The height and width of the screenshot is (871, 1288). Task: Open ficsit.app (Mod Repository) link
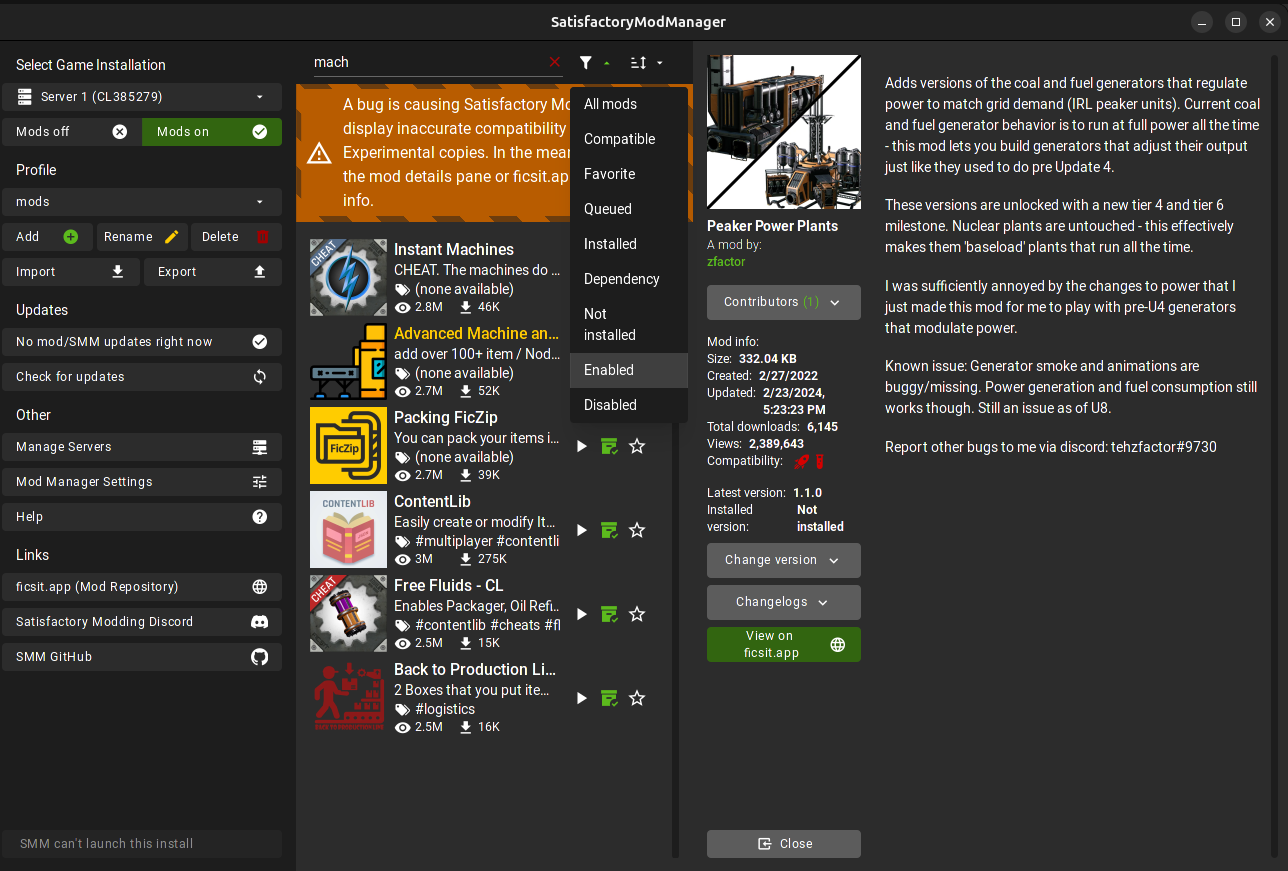tap(142, 587)
